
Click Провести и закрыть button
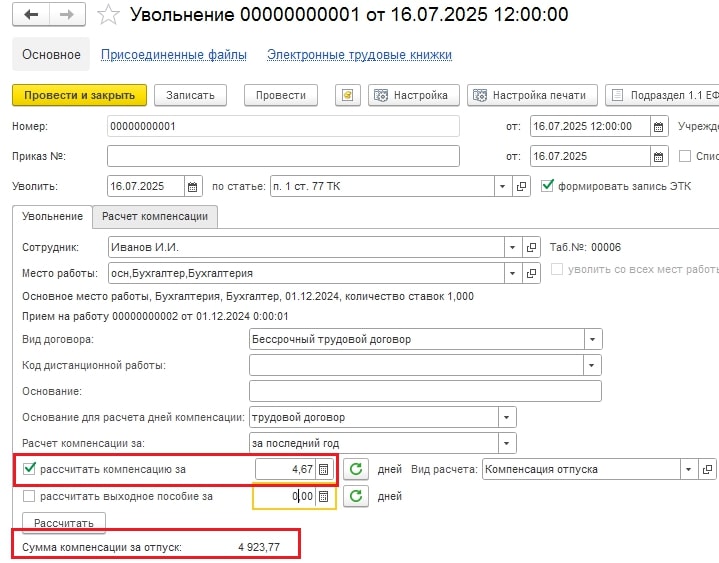coord(79,95)
